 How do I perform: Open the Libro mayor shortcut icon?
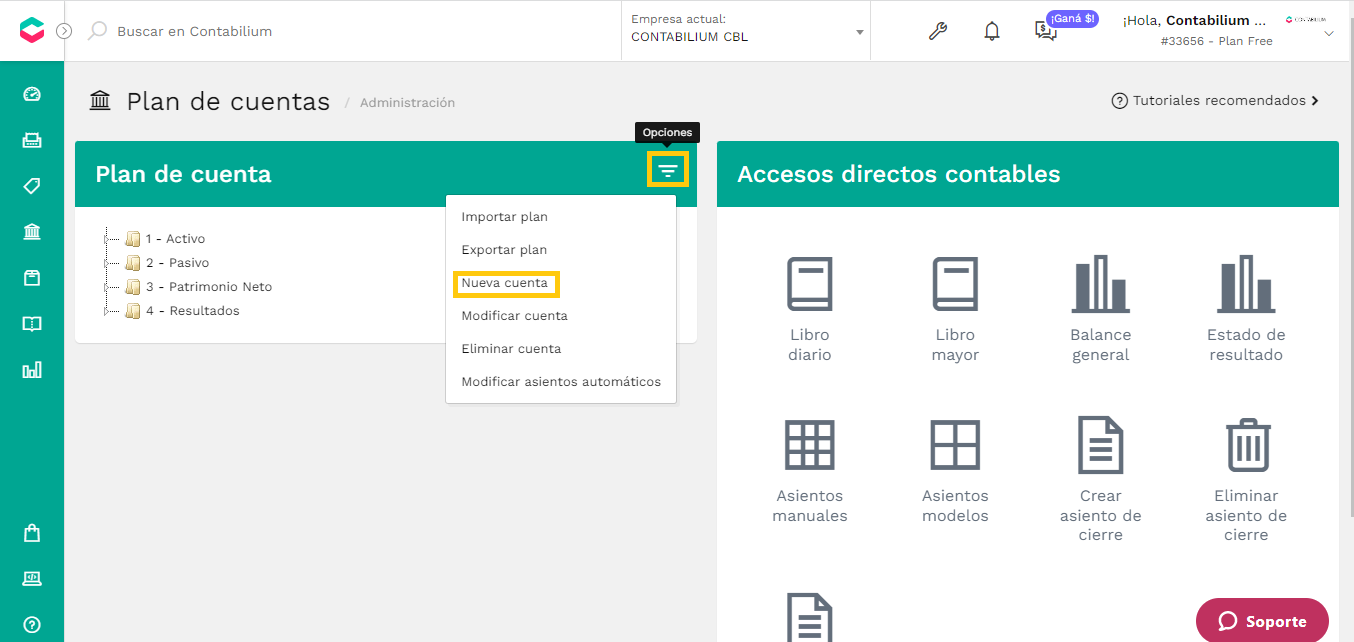click(x=955, y=284)
